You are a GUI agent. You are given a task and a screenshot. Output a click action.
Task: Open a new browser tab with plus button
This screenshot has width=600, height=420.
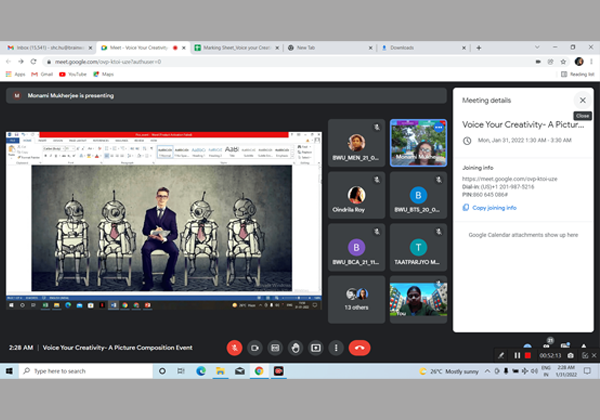point(479,47)
